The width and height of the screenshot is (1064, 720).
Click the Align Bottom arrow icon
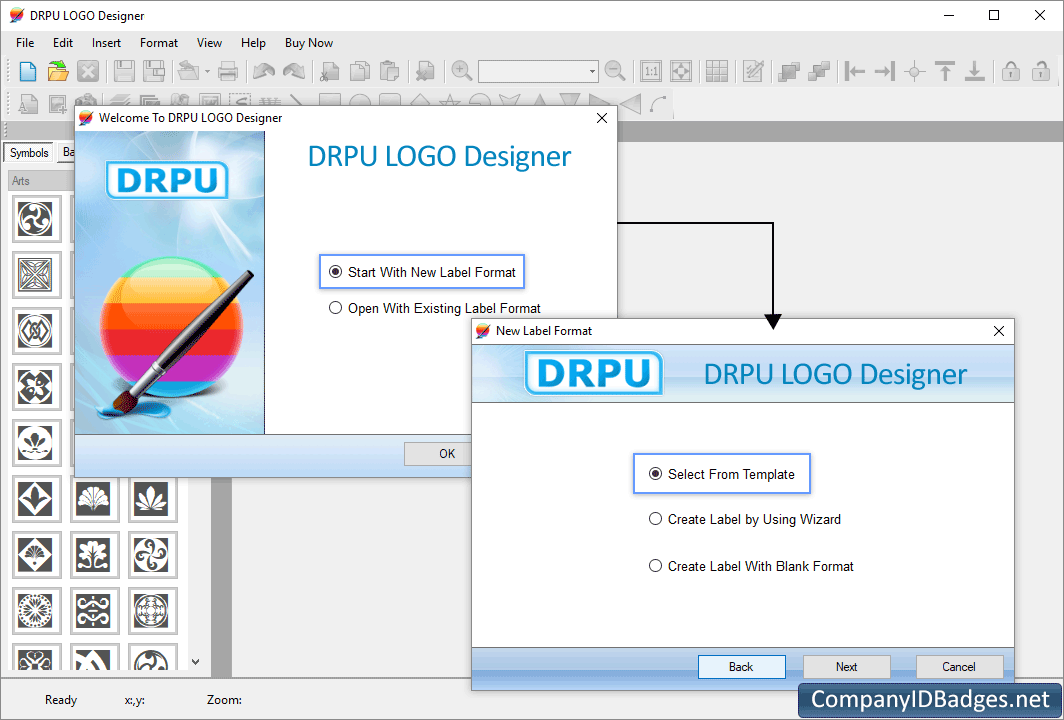coord(974,71)
